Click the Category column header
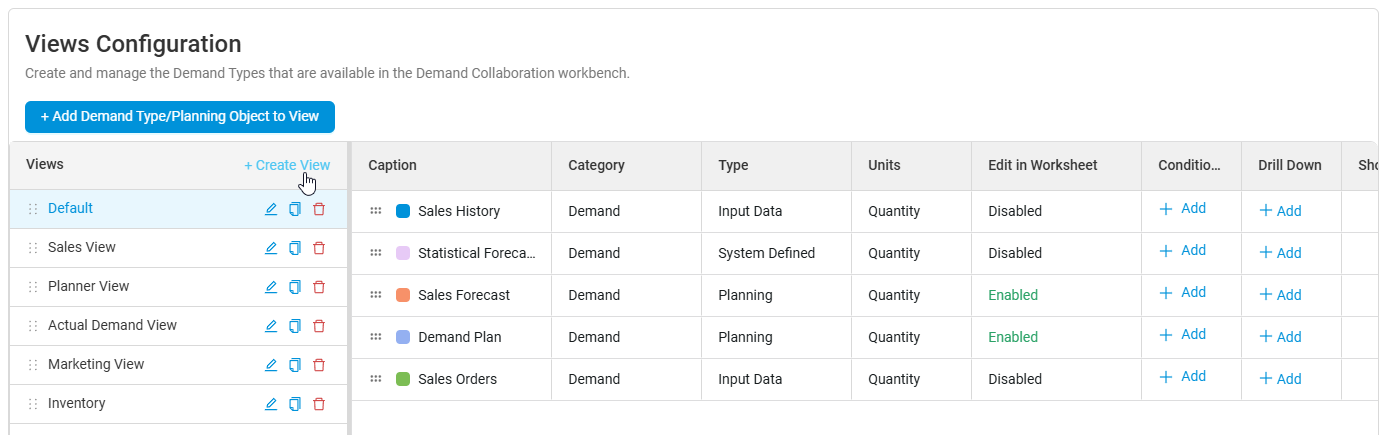Screen dimensions: 1388x435 coord(596,165)
